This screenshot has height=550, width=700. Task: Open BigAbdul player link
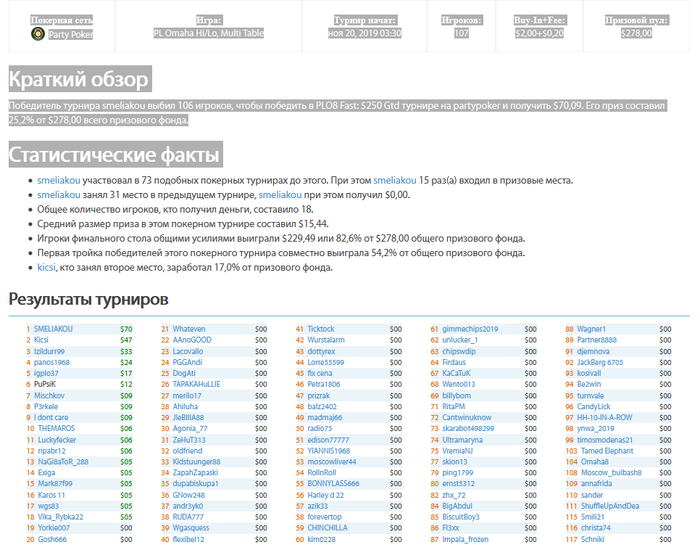(x=457, y=506)
